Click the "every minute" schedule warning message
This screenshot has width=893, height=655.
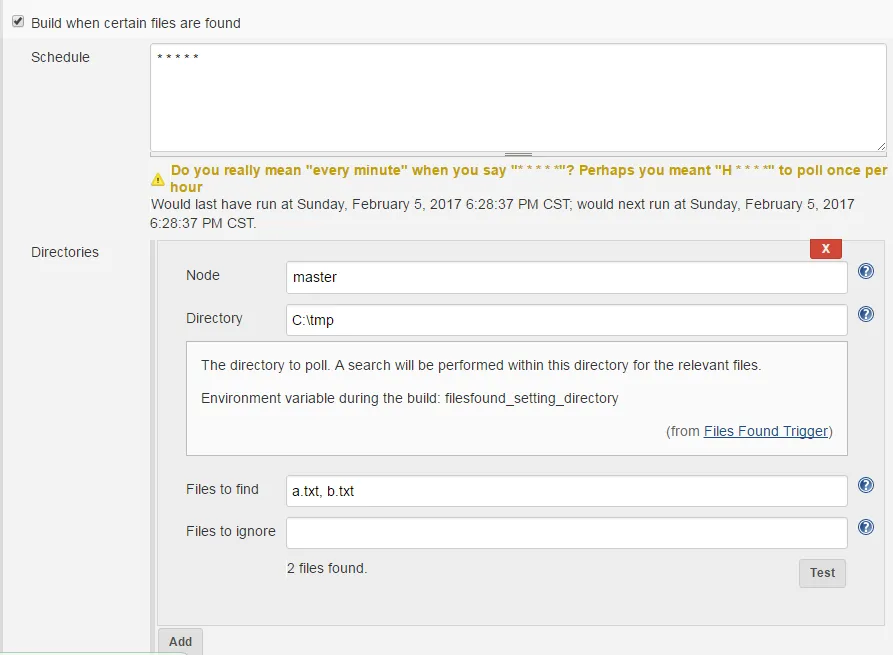pos(528,178)
